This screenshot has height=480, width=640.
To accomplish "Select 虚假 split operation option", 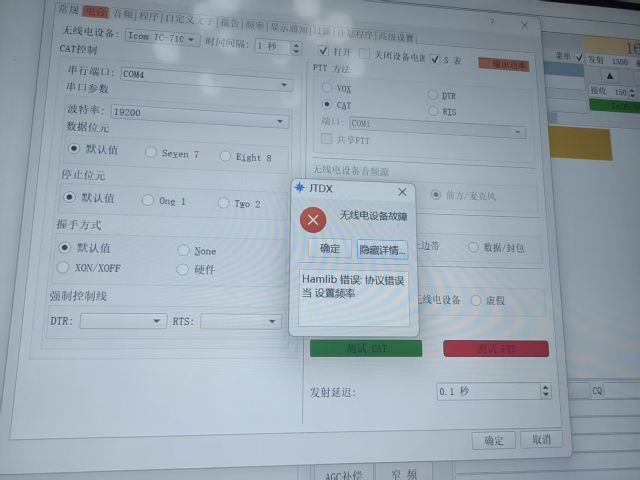I will point(476,301).
